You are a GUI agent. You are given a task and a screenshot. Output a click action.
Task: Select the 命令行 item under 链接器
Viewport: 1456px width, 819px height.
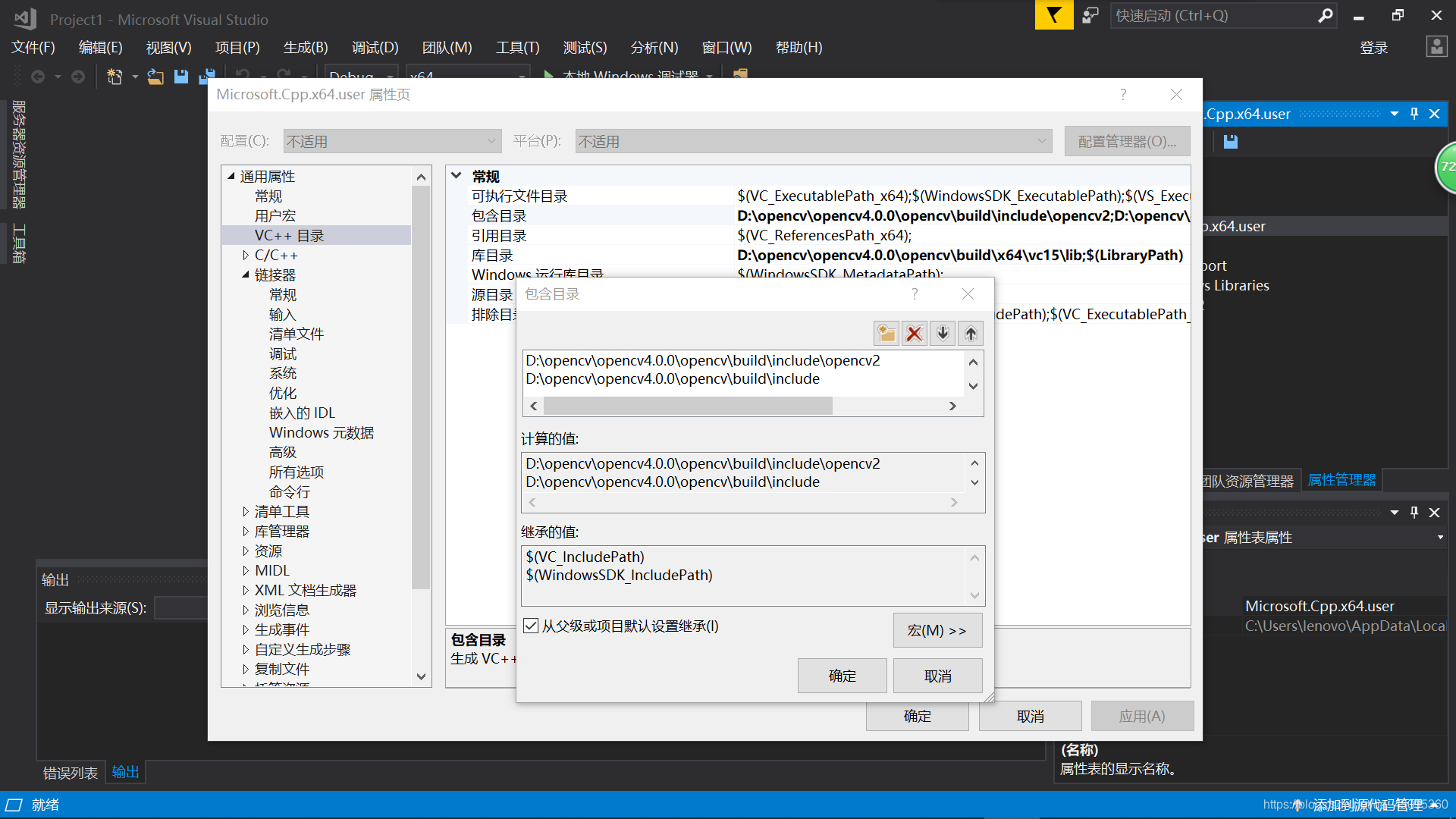(289, 492)
